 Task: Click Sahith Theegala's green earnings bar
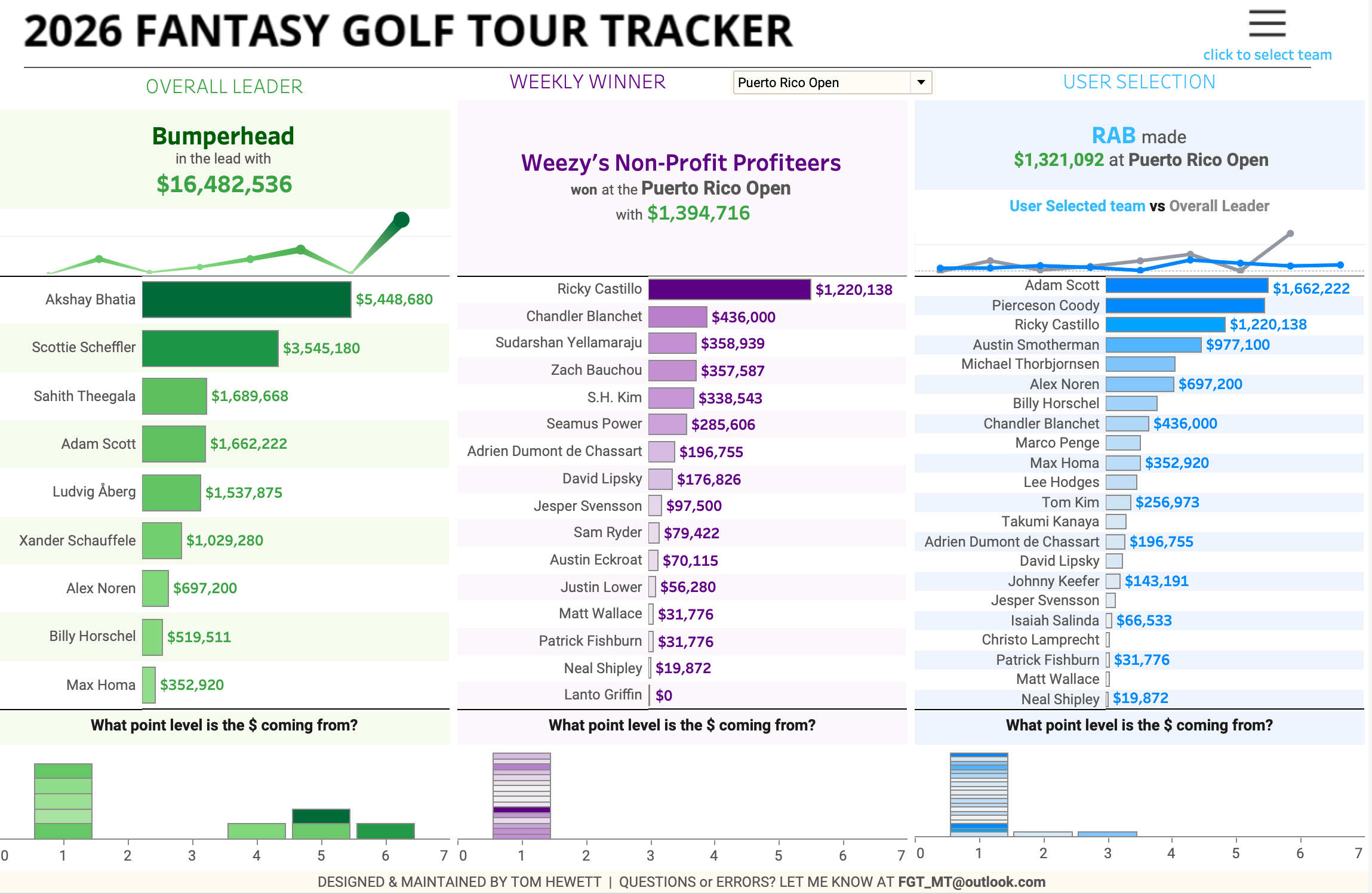click(174, 396)
